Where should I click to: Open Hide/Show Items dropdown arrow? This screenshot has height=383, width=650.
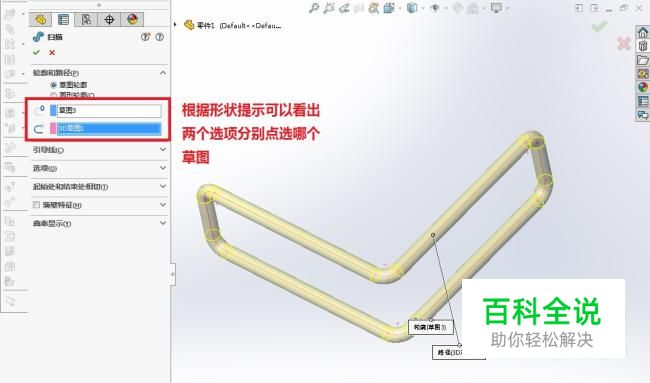[x=446, y=8]
